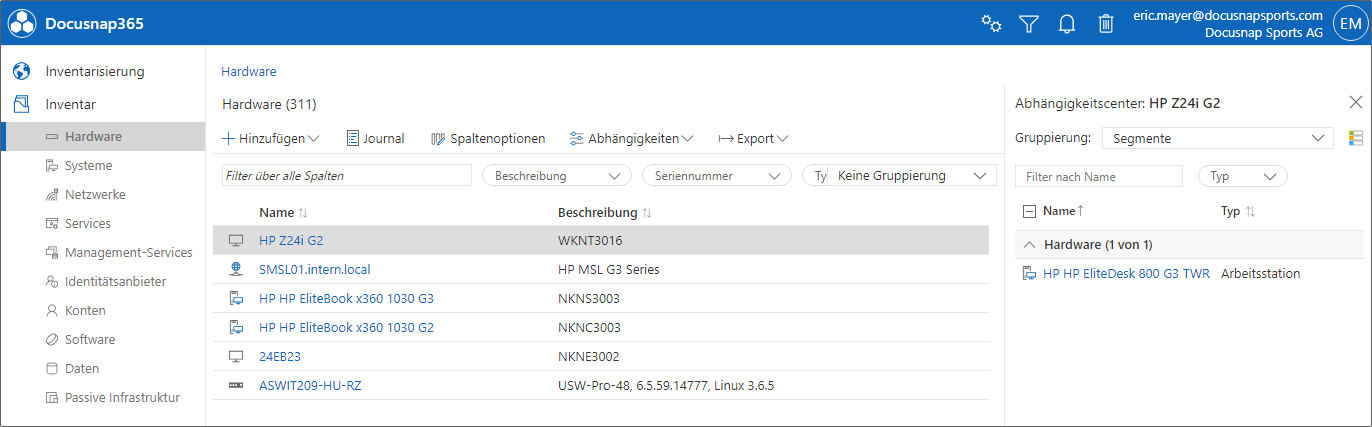Open the HP HP EliteDesk 800 G3 TWR link
This screenshot has height=427, width=1372.
tap(1126, 274)
